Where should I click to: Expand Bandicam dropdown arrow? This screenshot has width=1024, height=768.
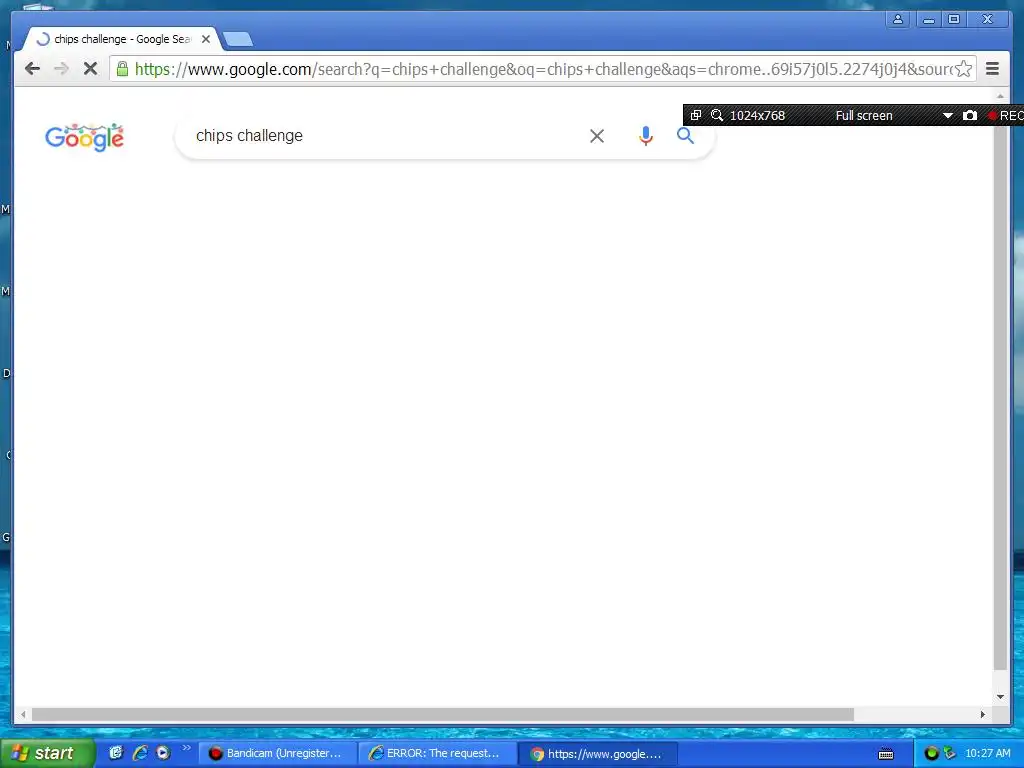click(948, 116)
